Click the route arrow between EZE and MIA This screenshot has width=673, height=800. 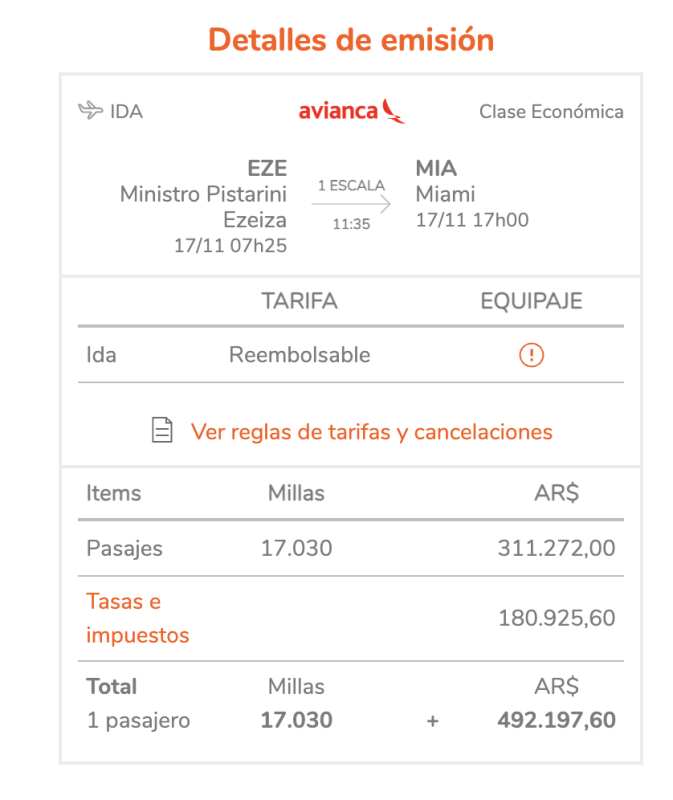point(351,204)
